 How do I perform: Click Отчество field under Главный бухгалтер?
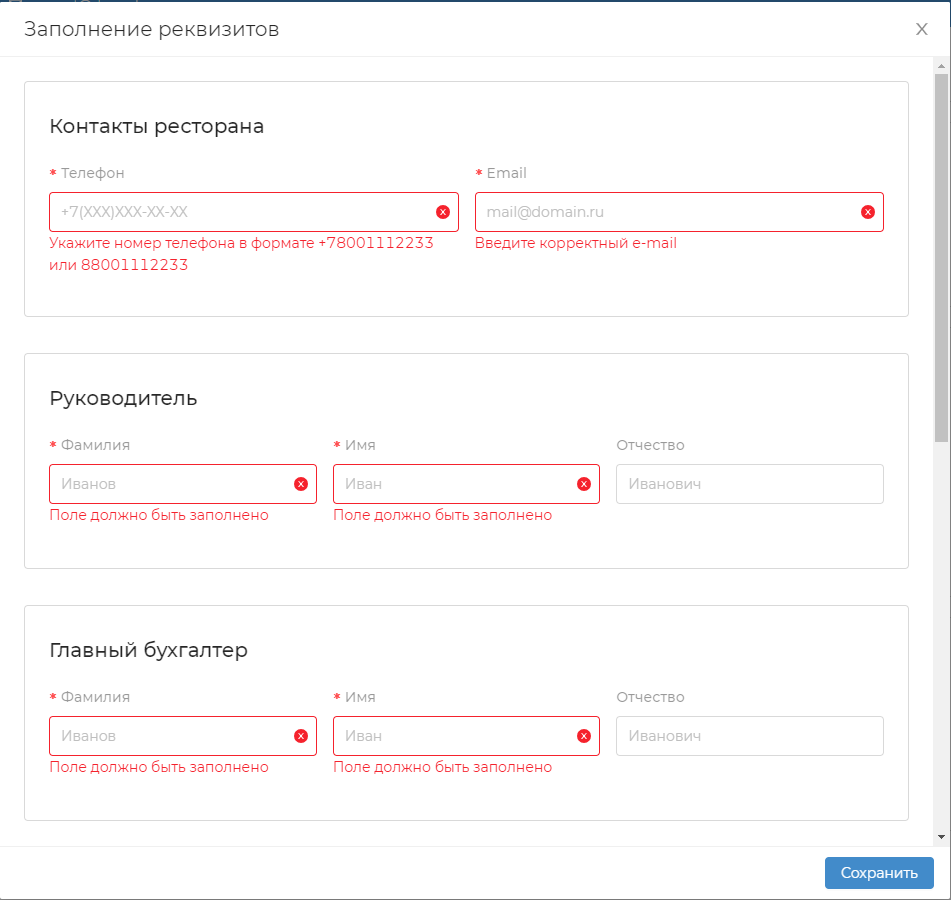pyautogui.click(x=749, y=736)
